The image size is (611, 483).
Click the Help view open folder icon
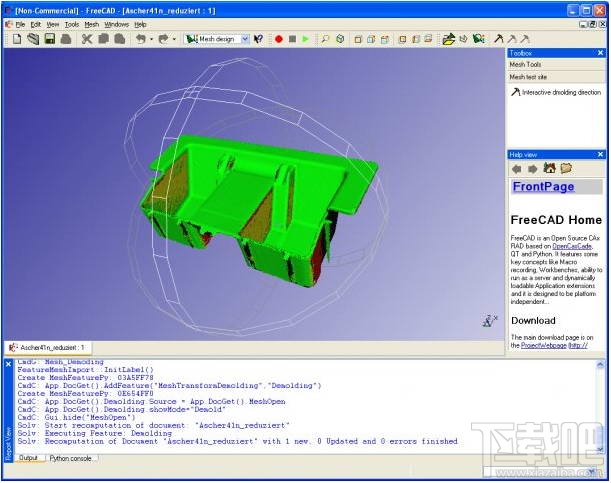click(566, 168)
